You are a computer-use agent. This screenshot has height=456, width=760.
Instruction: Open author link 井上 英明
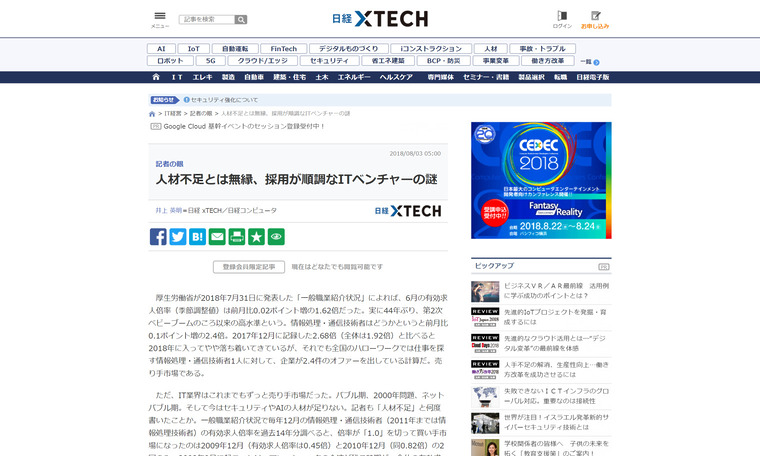[x=168, y=211]
